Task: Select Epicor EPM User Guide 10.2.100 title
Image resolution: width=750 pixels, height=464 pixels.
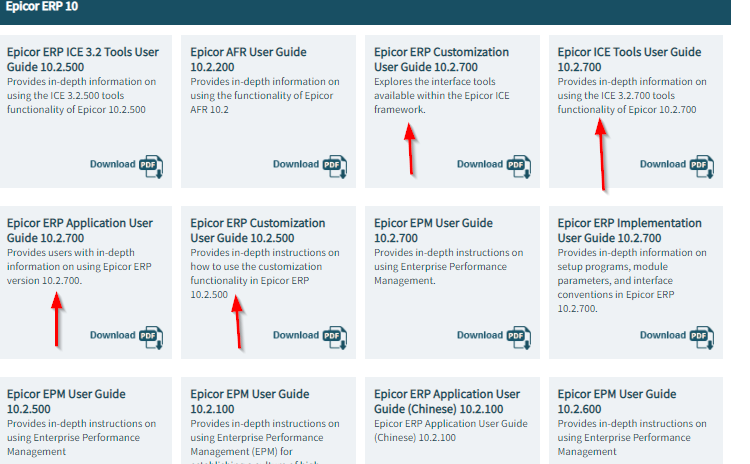Action: [x=250, y=401]
